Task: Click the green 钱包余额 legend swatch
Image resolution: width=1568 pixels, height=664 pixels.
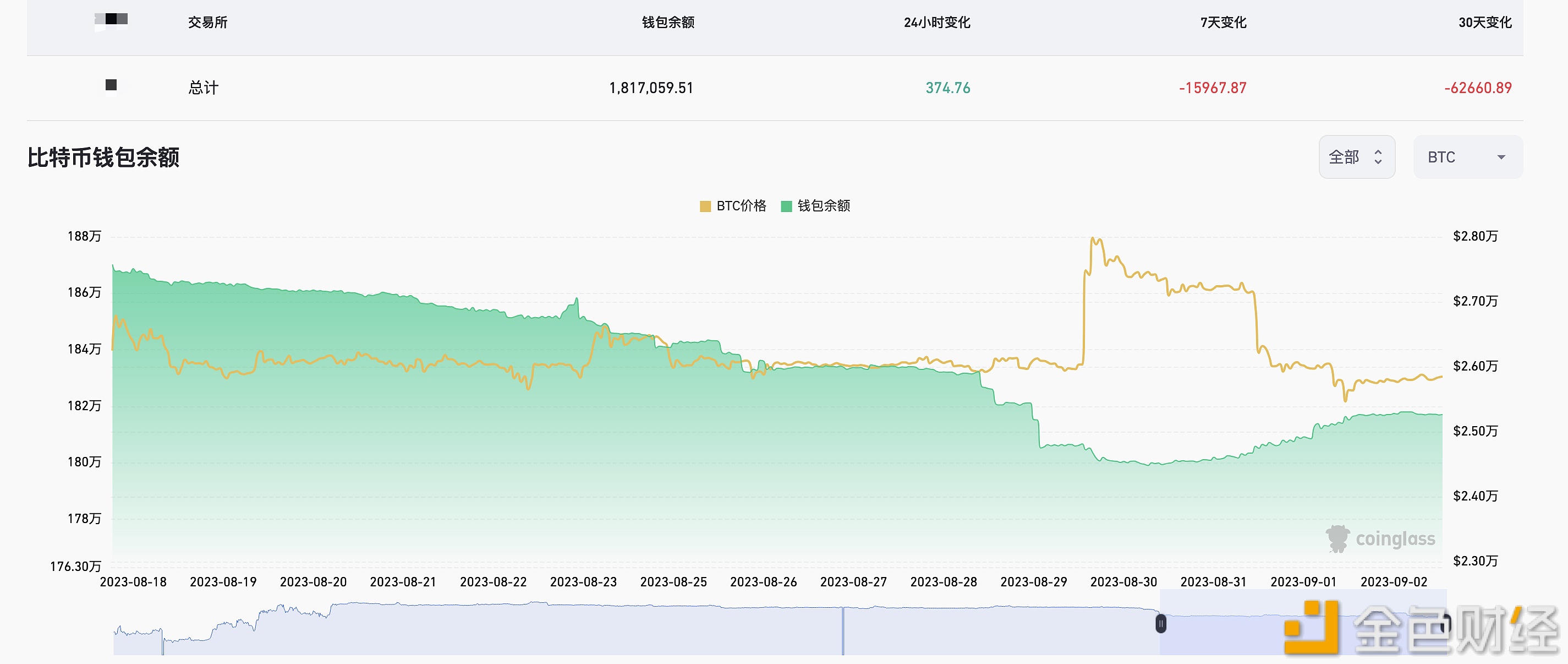Action: click(x=786, y=206)
